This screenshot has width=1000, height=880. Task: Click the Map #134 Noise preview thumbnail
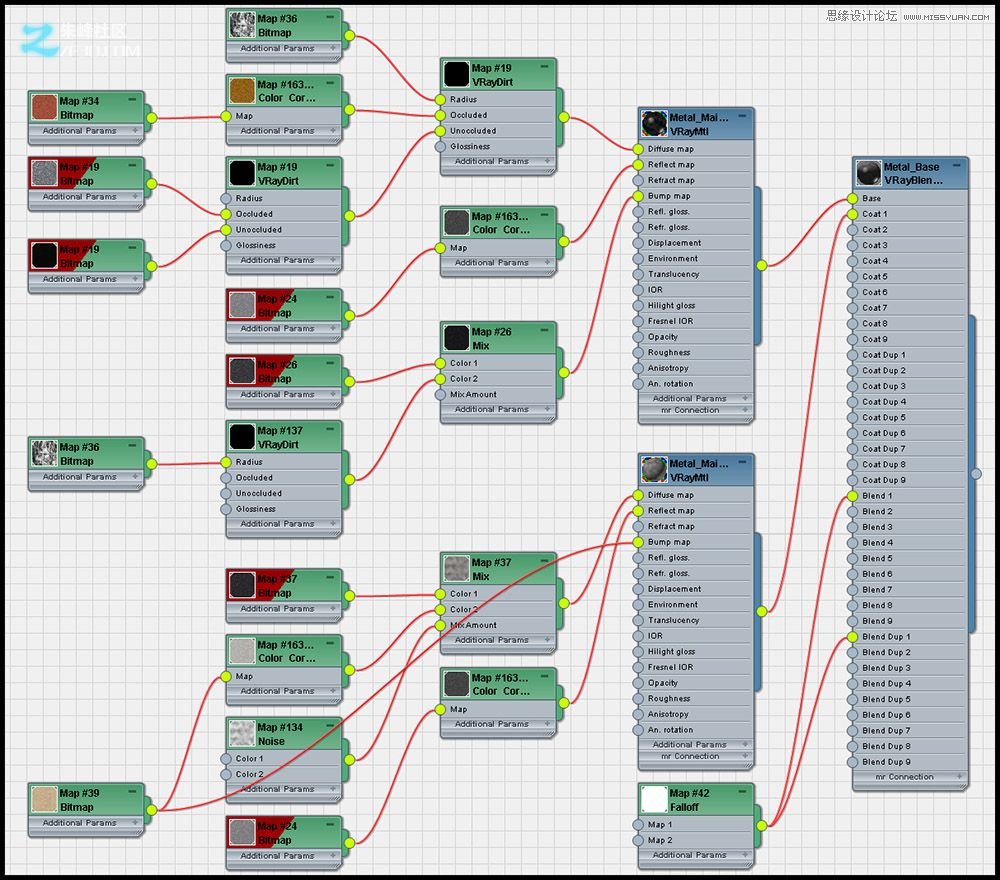coord(242,734)
